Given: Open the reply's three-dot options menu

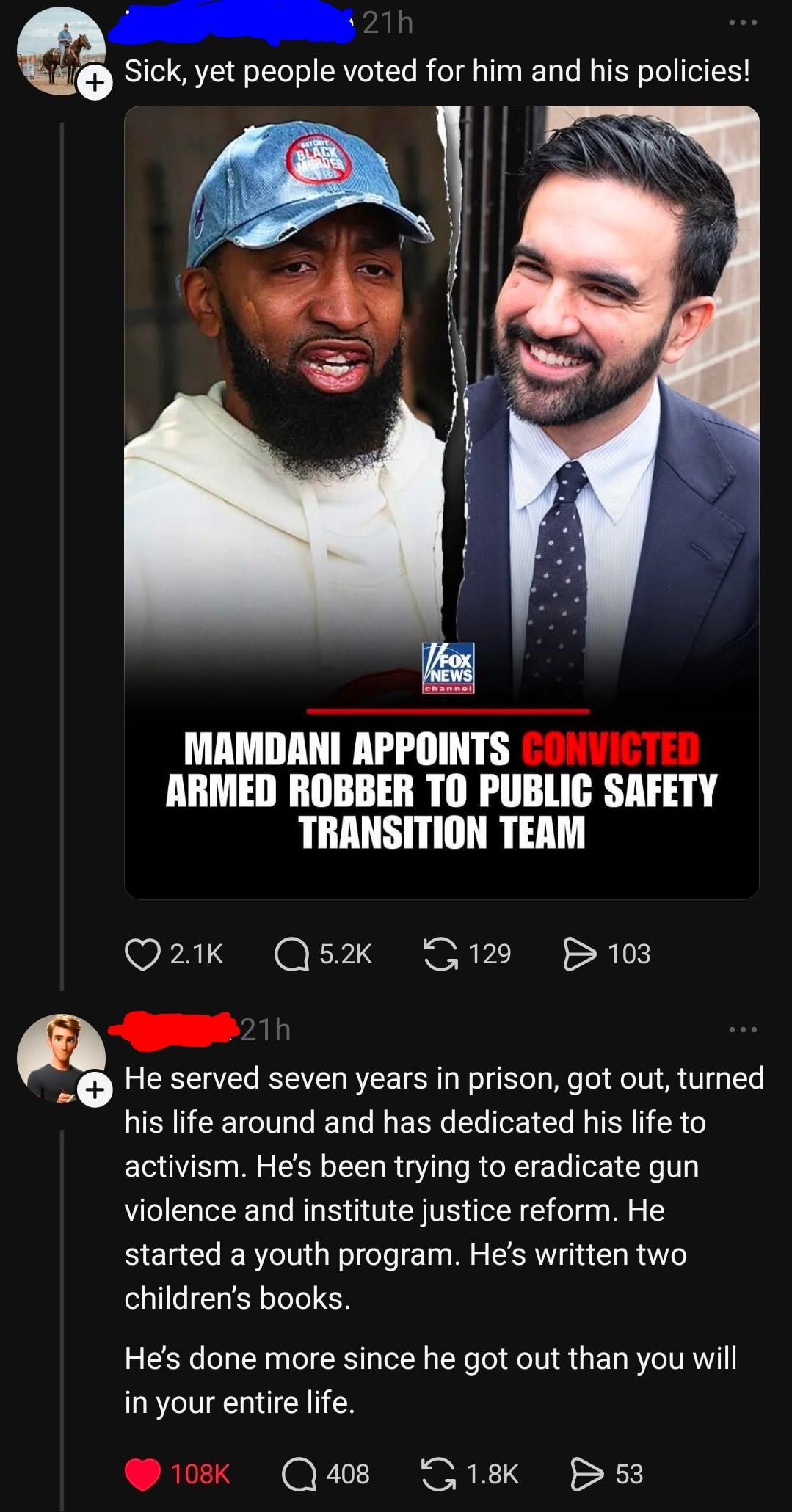Looking at the screenshot, I should [x=743, y=1030].
